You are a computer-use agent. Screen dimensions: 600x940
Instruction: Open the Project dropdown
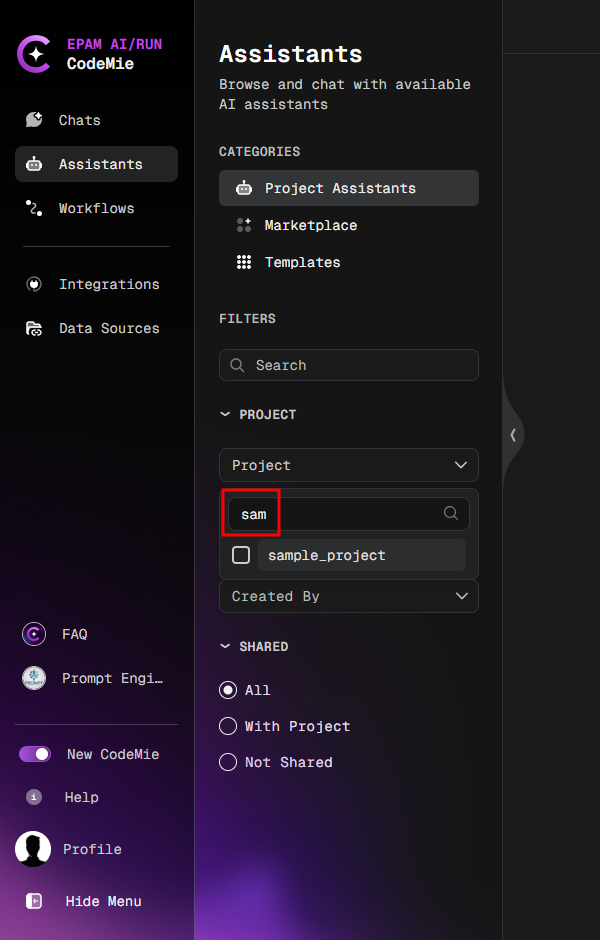pos(348,465)
